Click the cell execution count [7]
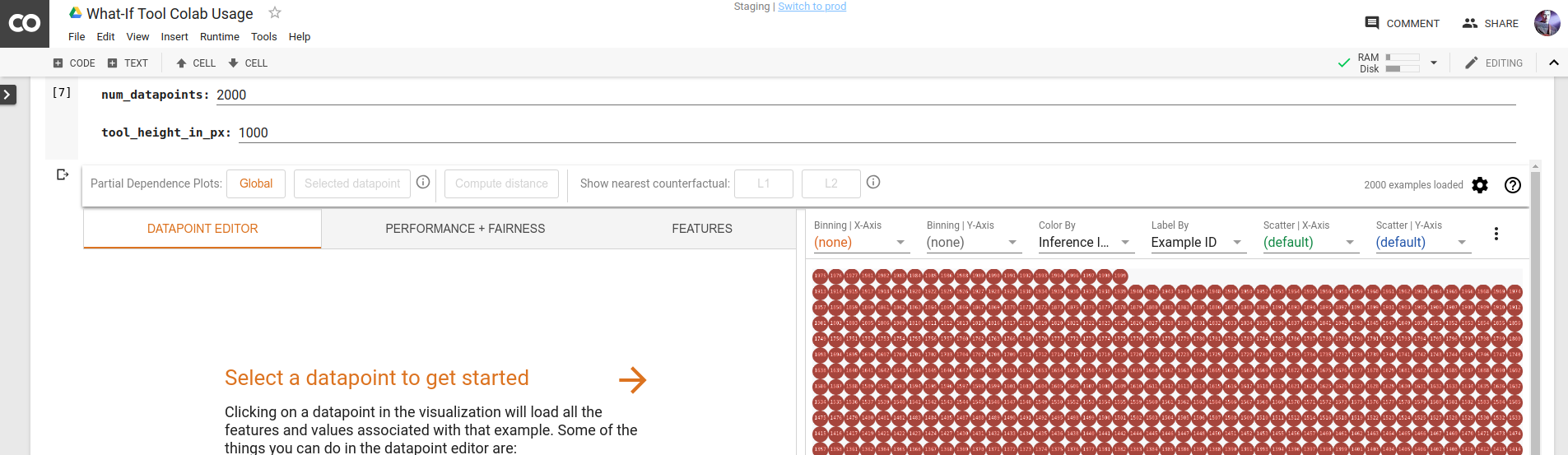 point(62,92)
